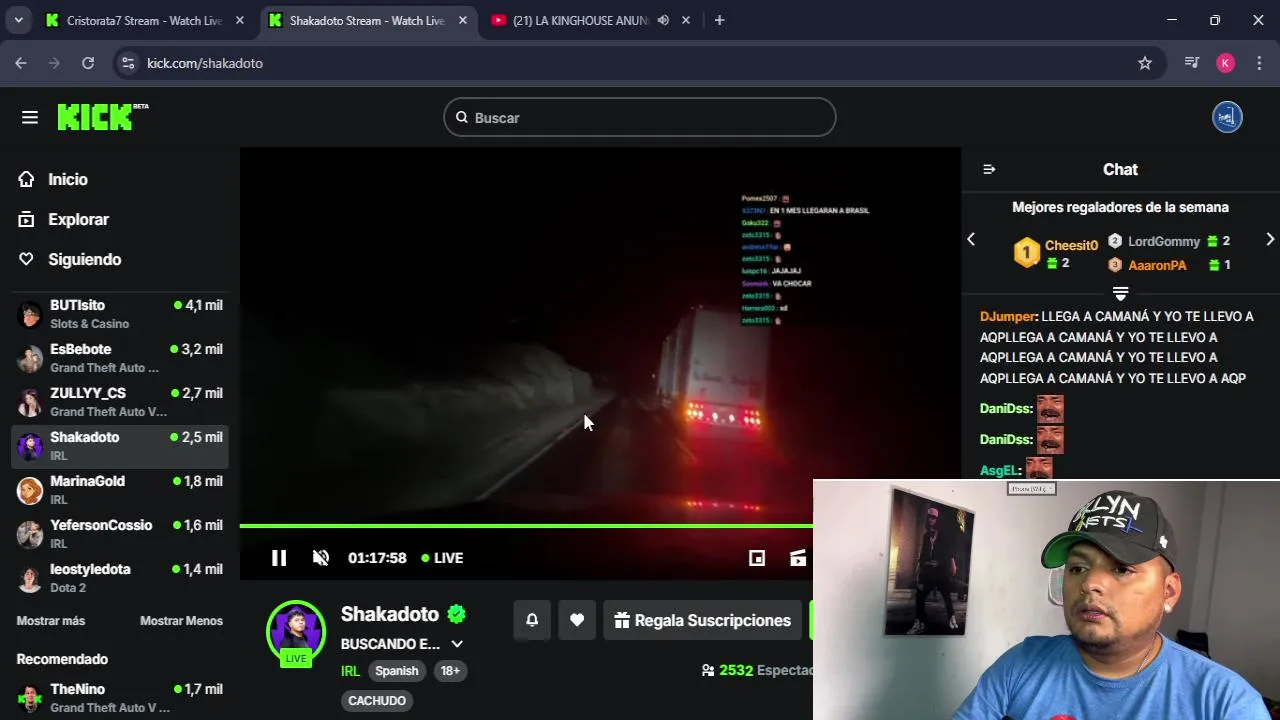Close the Shakadoto Stream tab
The height and width of the screenshot is (720, 1280).
pos(462,20)
